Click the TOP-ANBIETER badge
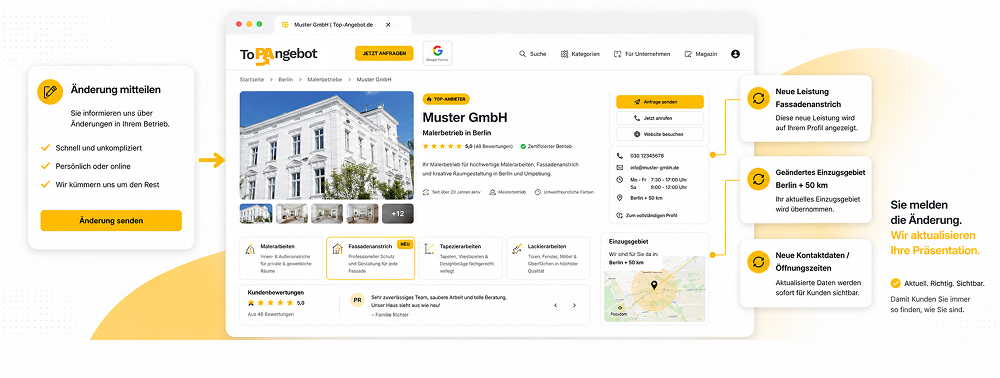This screenshot has width=1000, height=378. pos(446,99)
